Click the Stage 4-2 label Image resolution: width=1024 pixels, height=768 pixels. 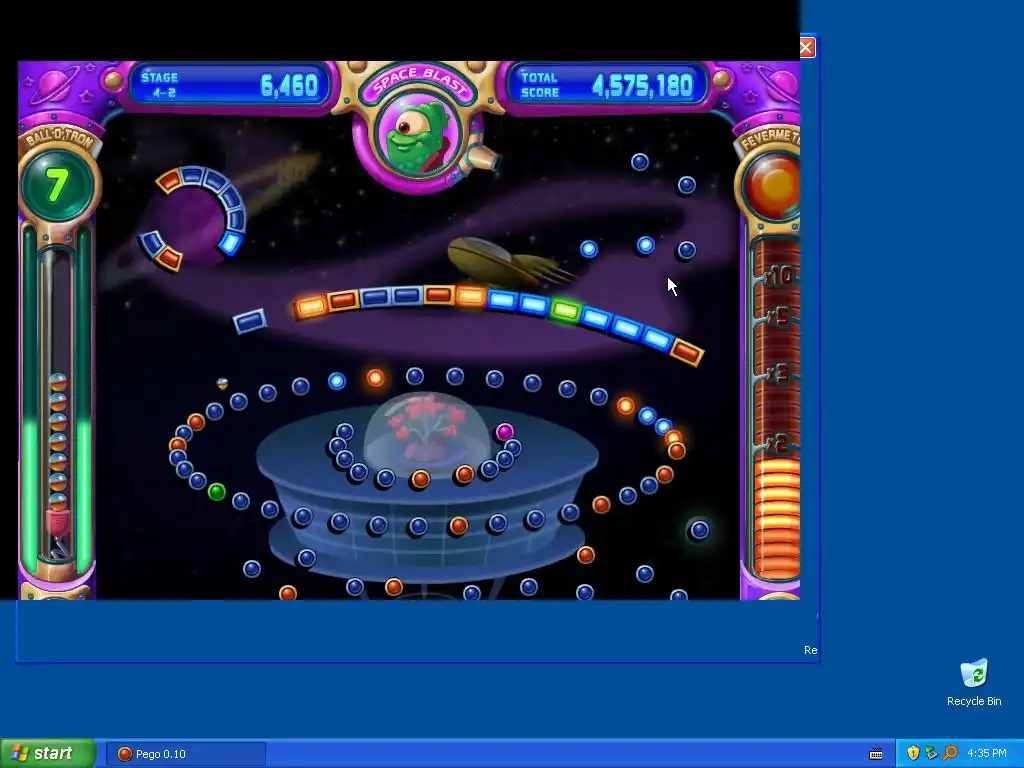pos(160,85)
